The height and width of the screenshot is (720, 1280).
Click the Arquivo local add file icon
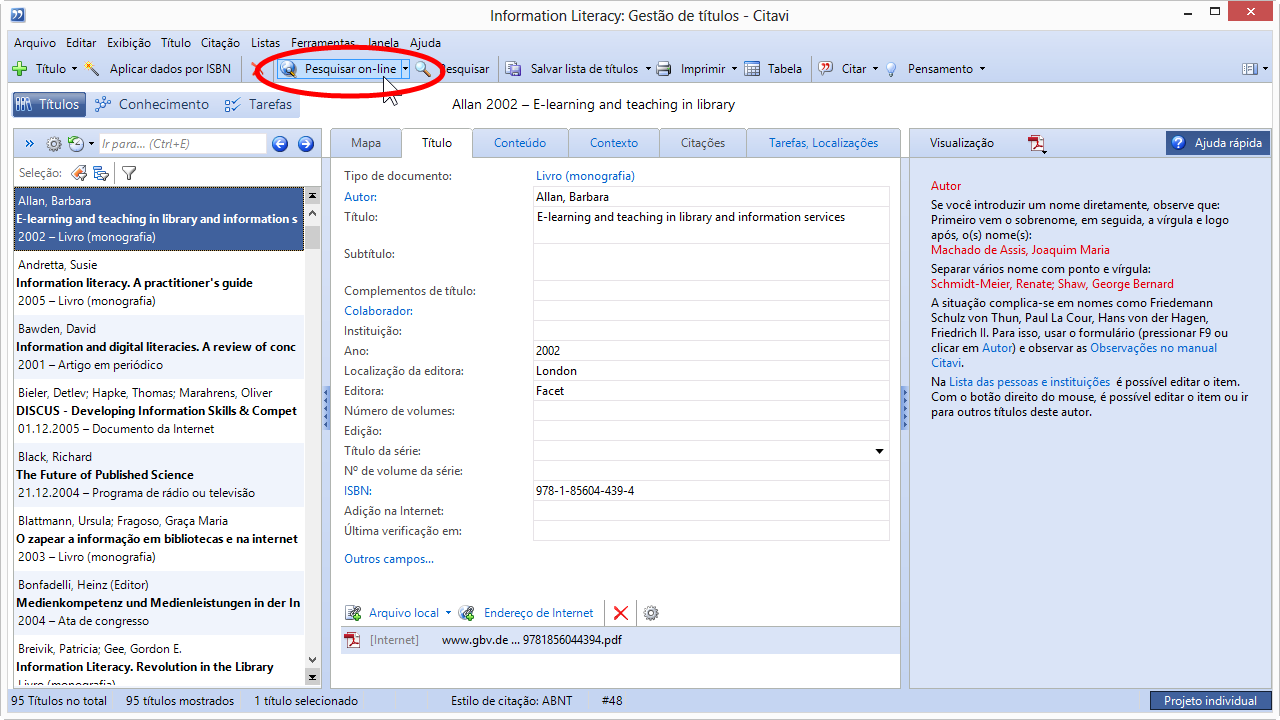[353, 613]
